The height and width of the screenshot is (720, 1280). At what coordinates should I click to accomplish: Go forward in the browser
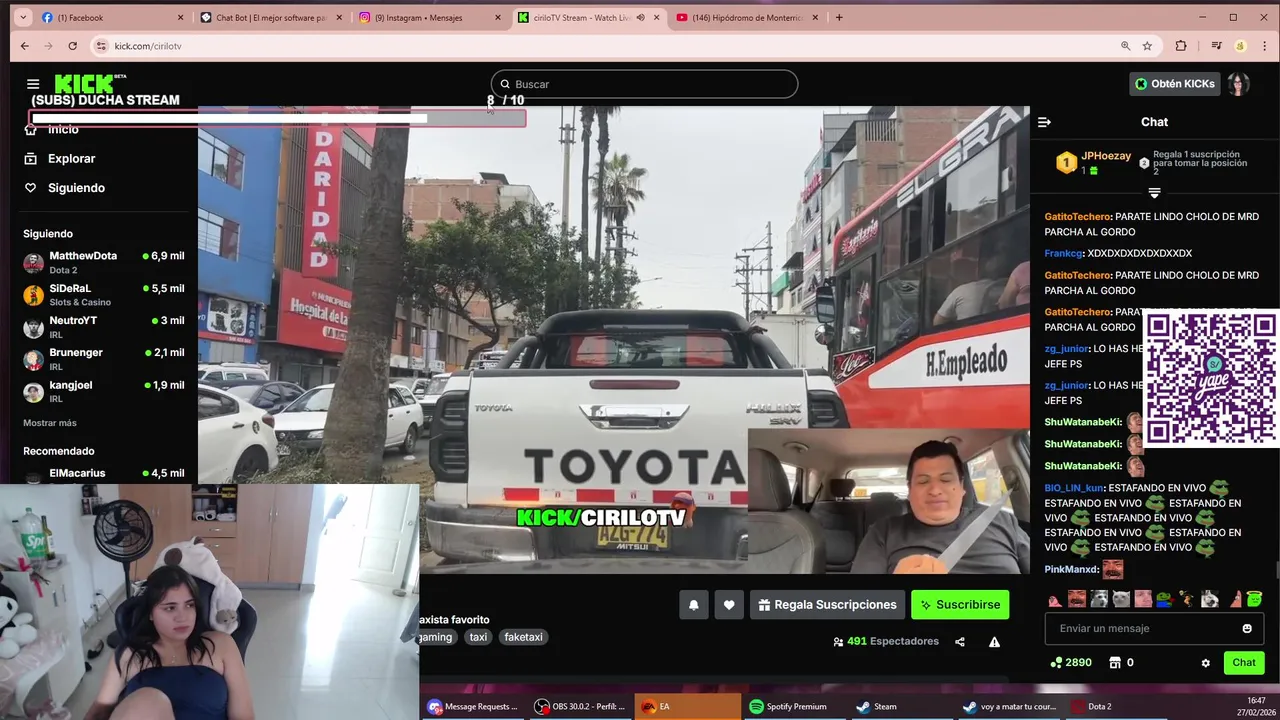(x=49, y=46)
